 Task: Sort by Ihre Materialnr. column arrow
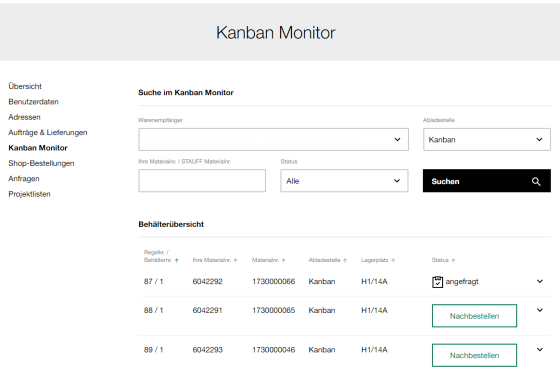click(235, 260)
